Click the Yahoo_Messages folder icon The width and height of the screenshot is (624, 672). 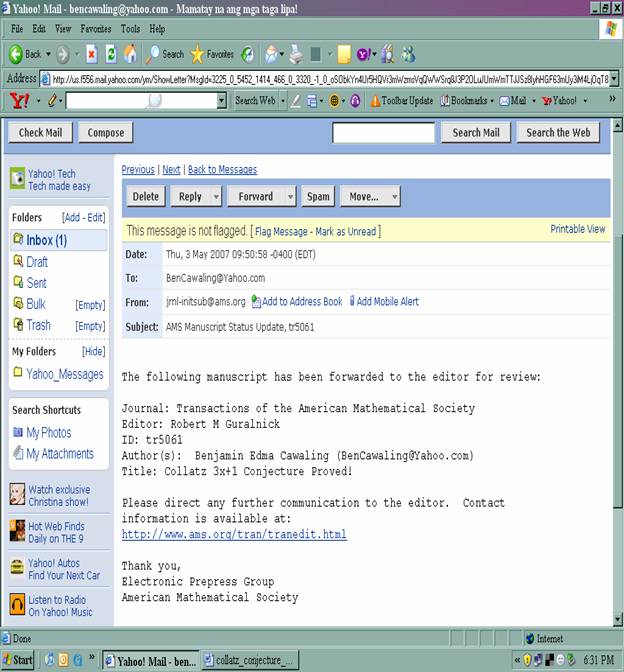click(18, 374)
